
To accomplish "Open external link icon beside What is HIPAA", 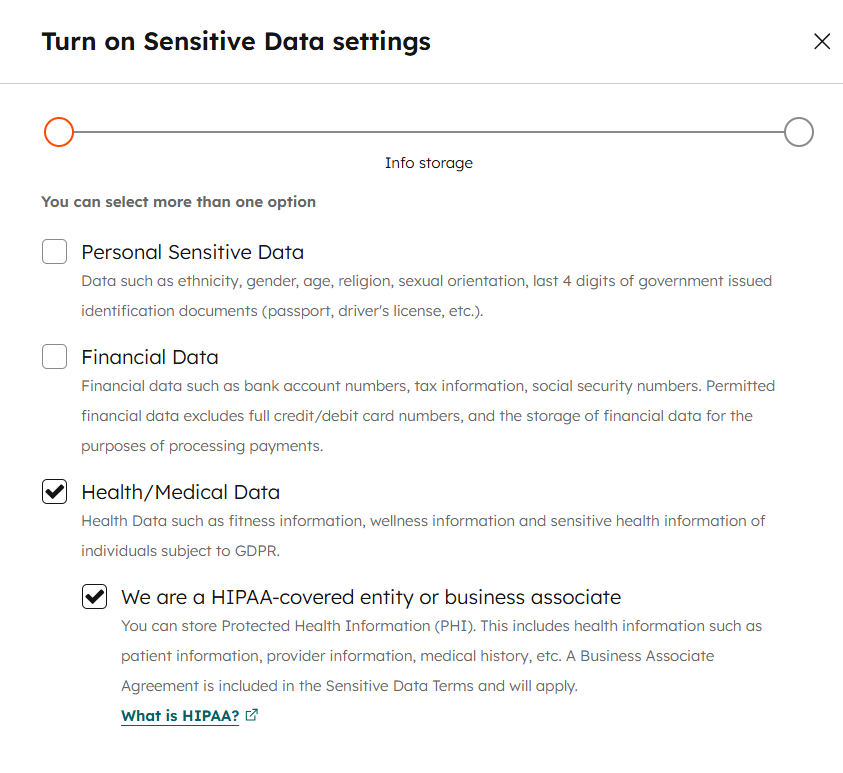I will click(252, 715).
